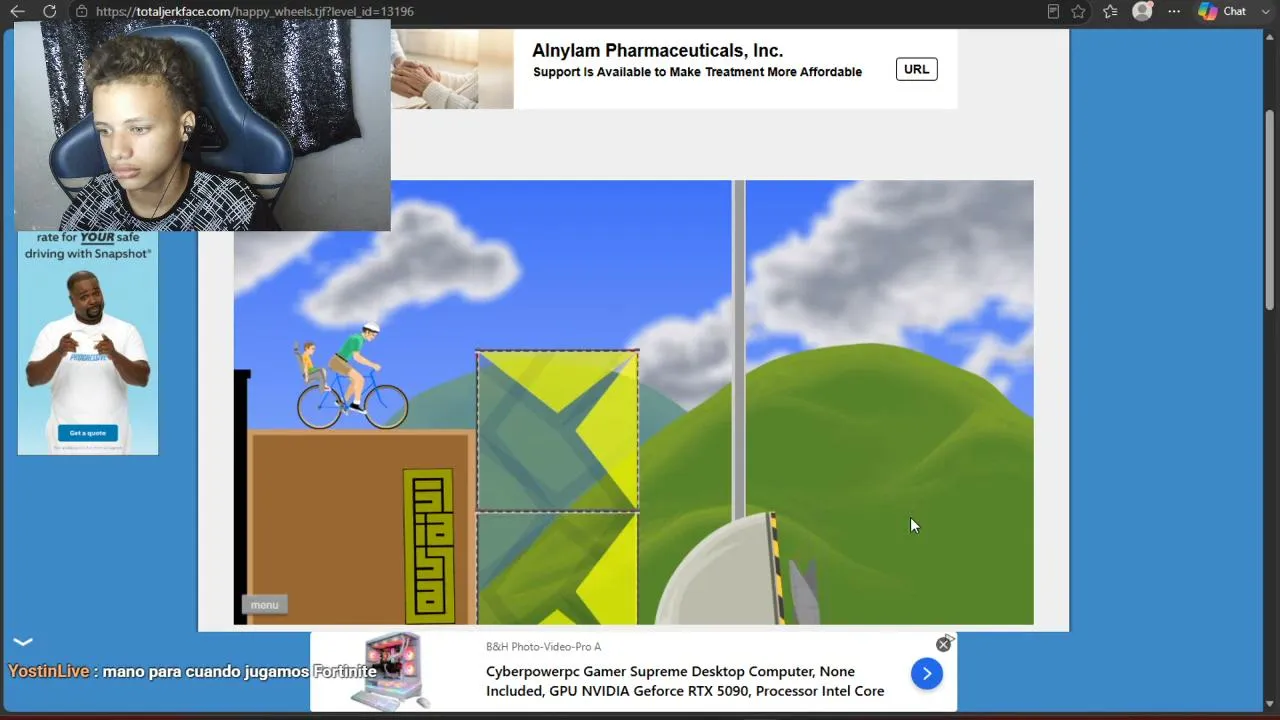
Task: Click the URL button on the Alnylam ad
Action: [916, 69]
